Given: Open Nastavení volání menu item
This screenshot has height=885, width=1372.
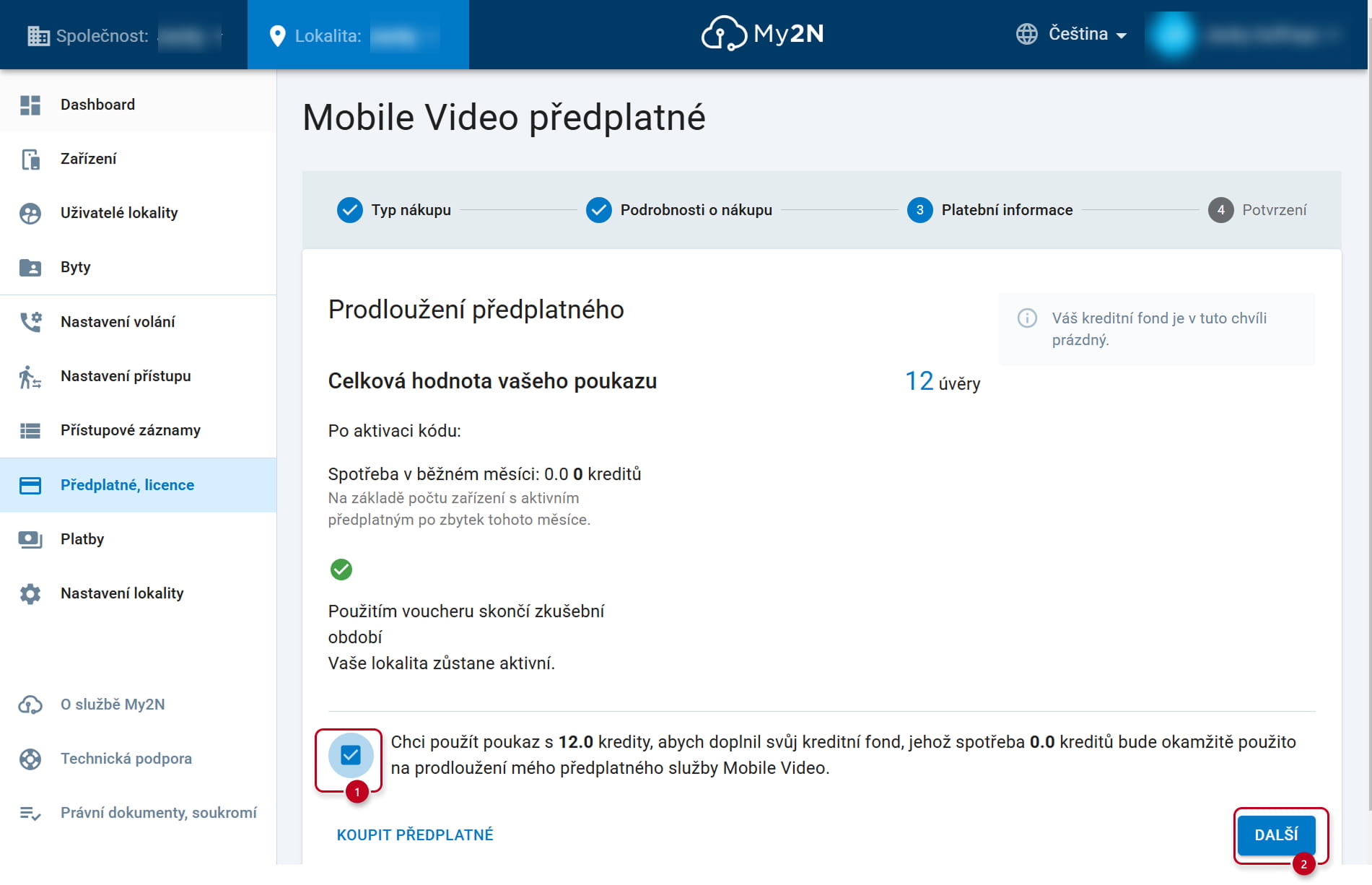Looking at the screenshot, I should tap(138, 322).
